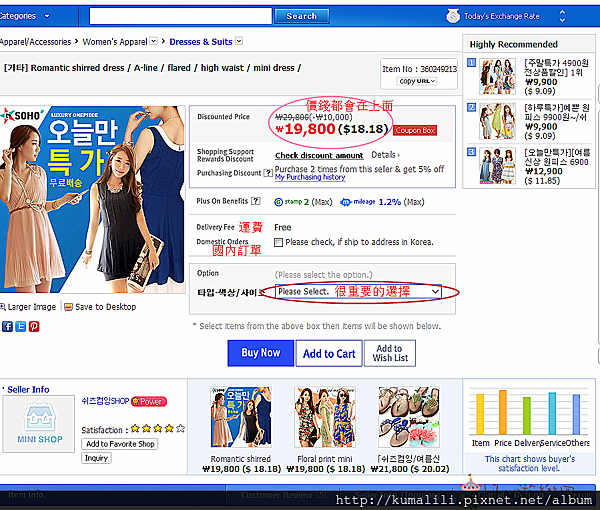Check the ship to Korea address box
This screenshot has height=510, width=600.
(279, 242)
